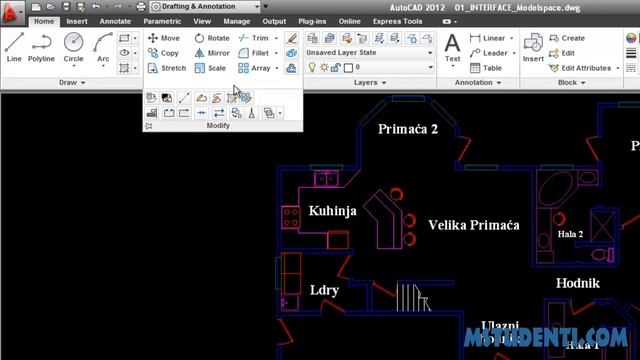Screen dimensions: 640x360
Task: Toggle layer freeze sun icon
Action: 324,67
